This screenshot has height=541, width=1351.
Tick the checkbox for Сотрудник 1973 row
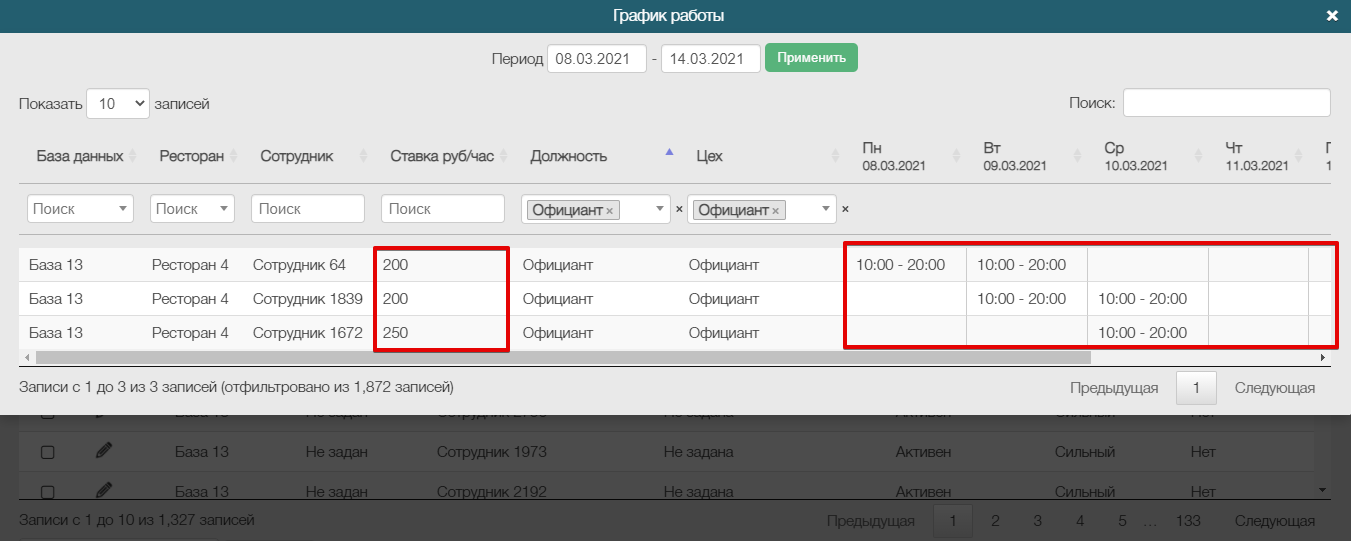47,452
